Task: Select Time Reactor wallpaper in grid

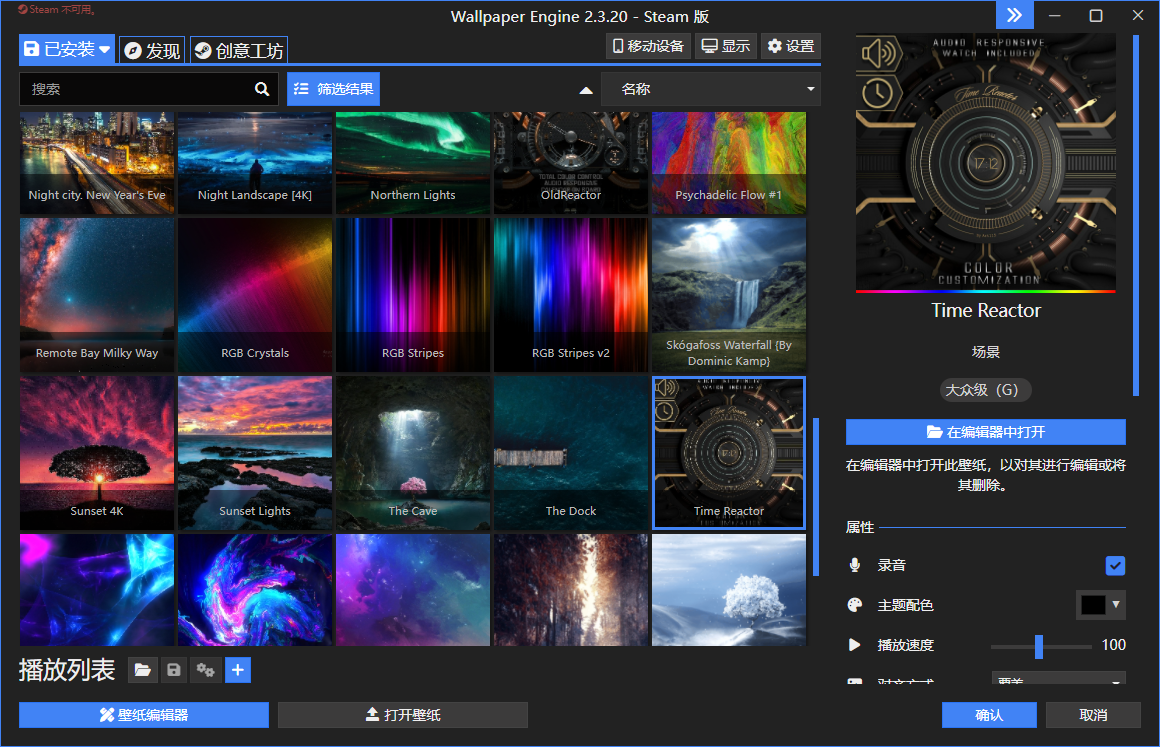Action: coord(729,453)
